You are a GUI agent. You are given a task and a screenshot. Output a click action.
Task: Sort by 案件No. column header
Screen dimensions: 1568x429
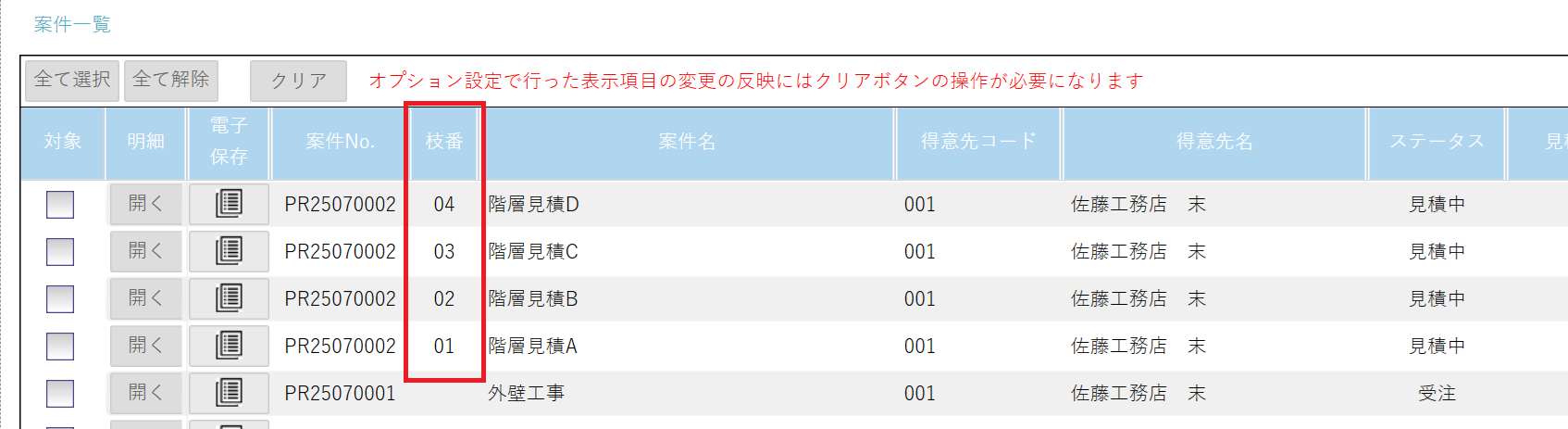pyautogui.click(x=340, y=142)
